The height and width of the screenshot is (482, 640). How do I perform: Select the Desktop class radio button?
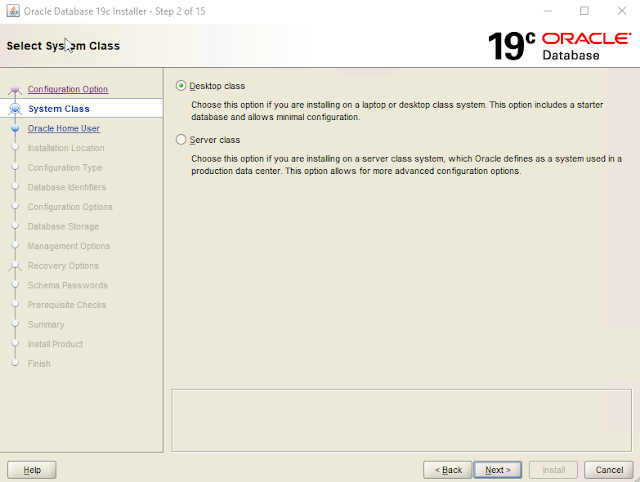pyautogui.click(x=181, y=86)
